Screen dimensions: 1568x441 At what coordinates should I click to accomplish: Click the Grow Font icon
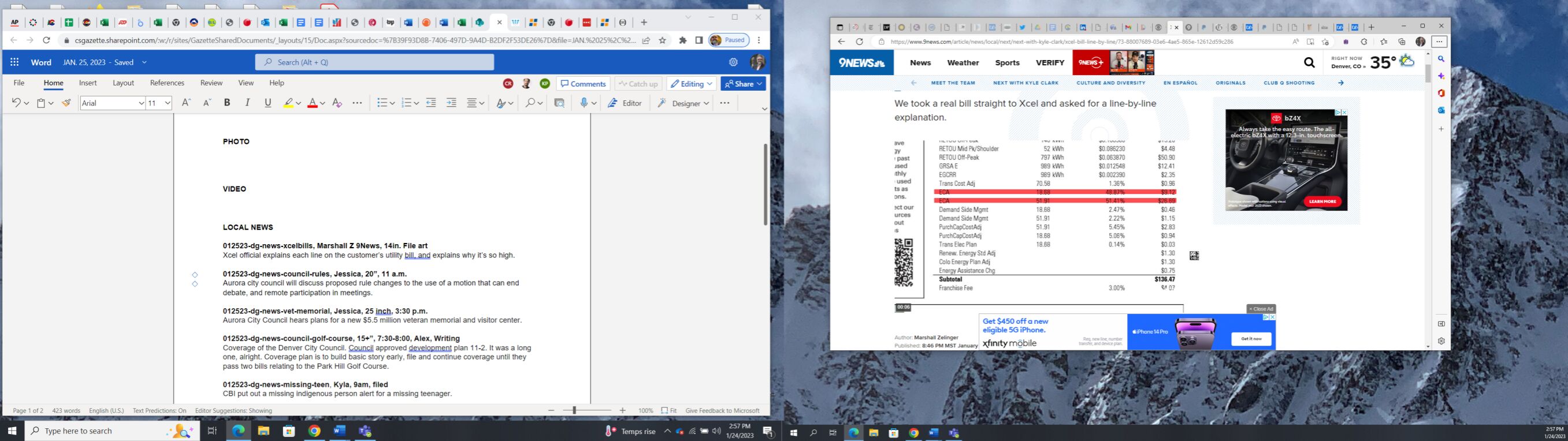186,103
